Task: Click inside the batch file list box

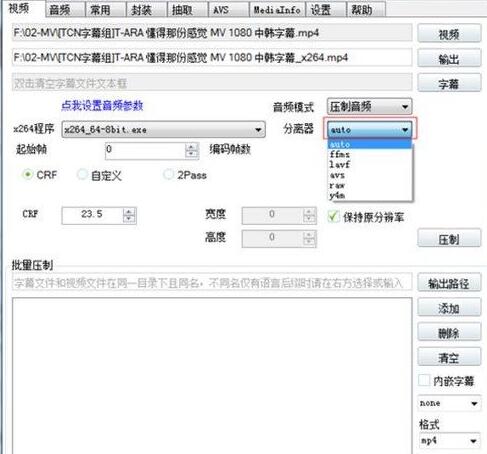Action: pos(212,376)
